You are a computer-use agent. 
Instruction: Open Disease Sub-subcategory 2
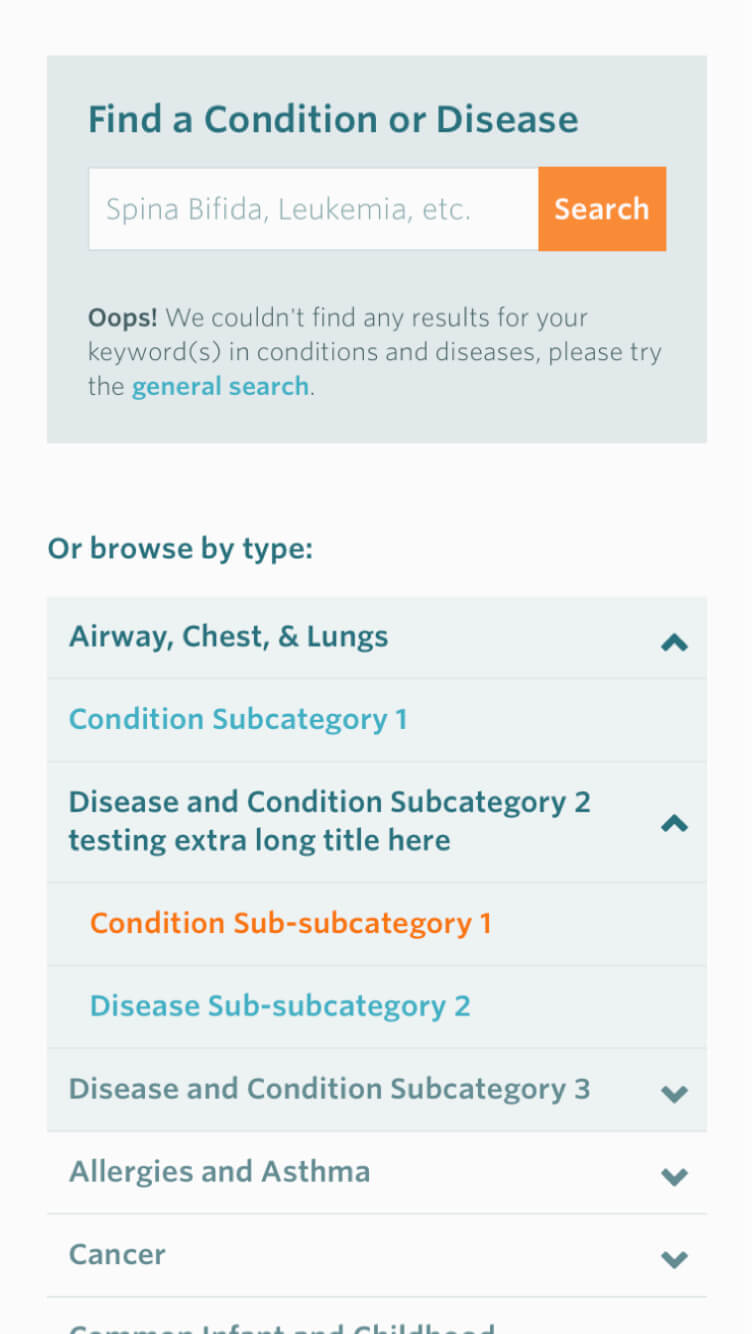click(x=280, y=1006)
